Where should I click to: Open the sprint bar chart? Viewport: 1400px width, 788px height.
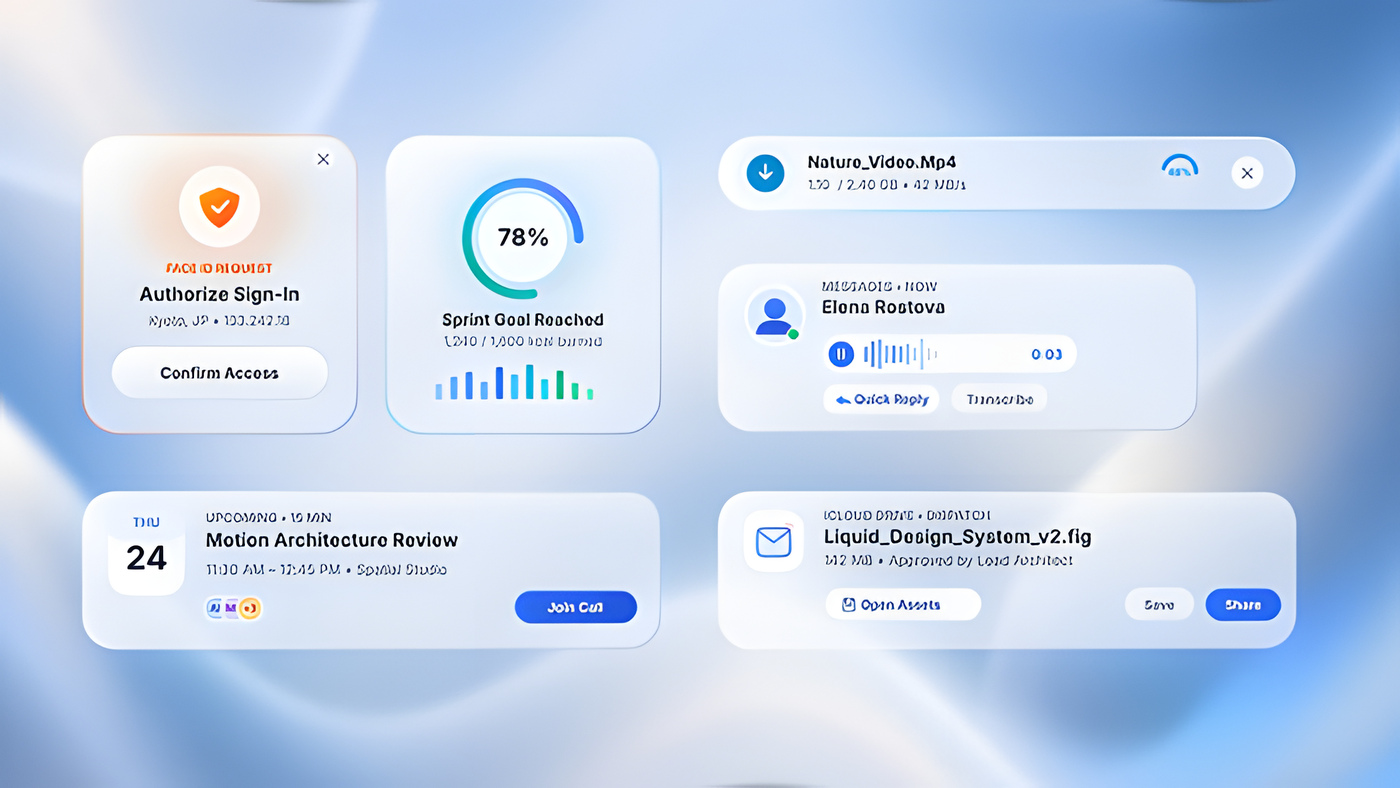pos(515,382)
